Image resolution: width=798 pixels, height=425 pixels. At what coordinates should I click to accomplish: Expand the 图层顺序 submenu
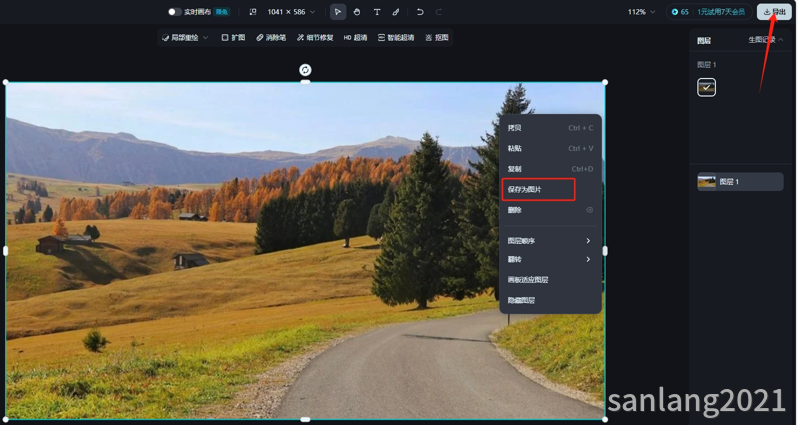(x=549, y=241)
